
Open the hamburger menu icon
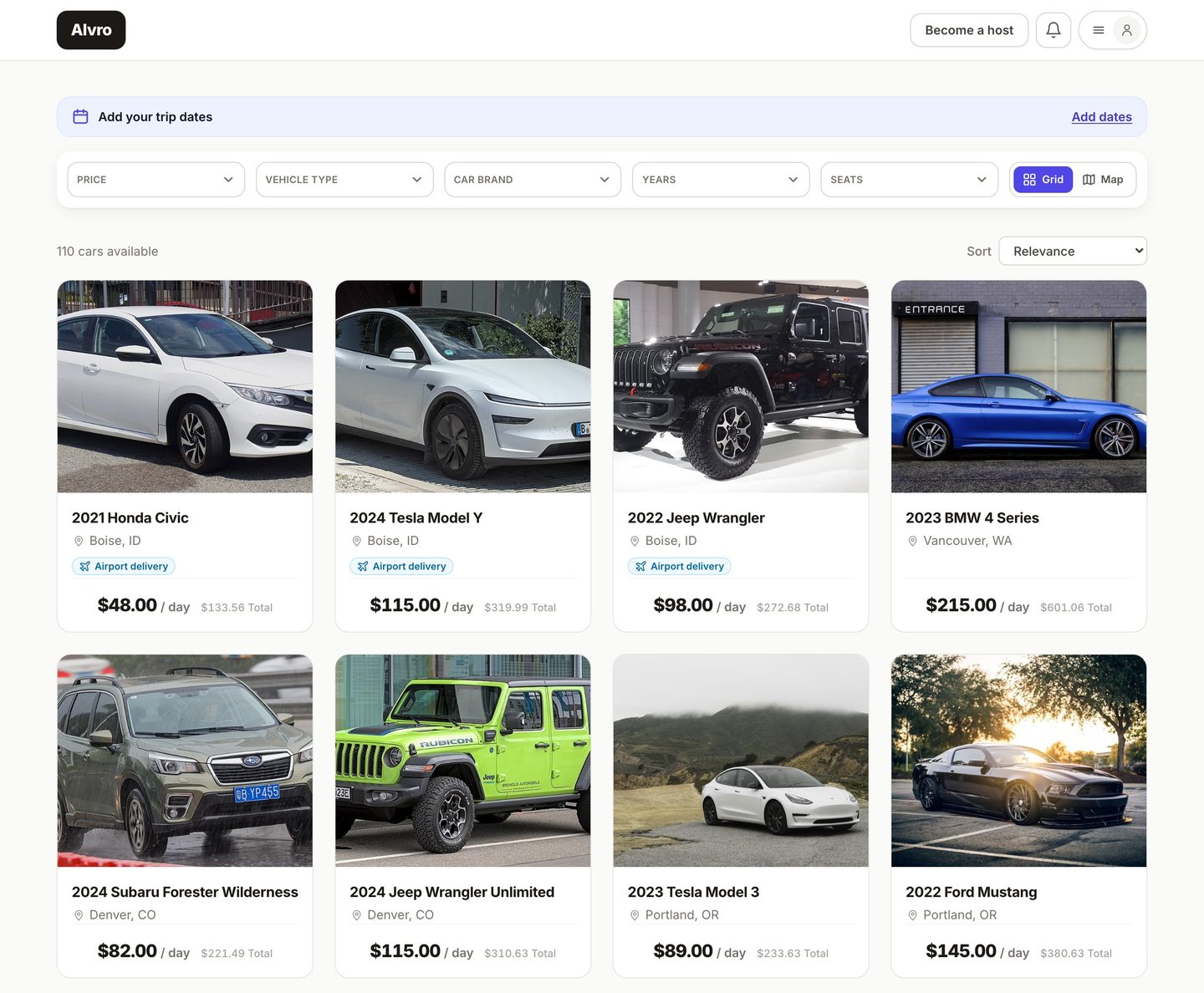click(x=1099, y=30)
